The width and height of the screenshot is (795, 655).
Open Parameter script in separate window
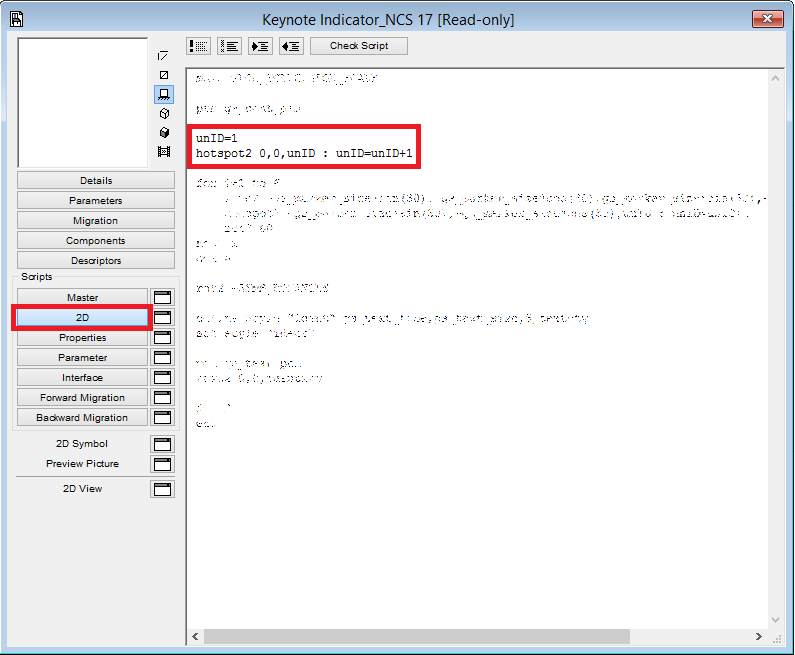pyautogui.click(x=162, y=357)
